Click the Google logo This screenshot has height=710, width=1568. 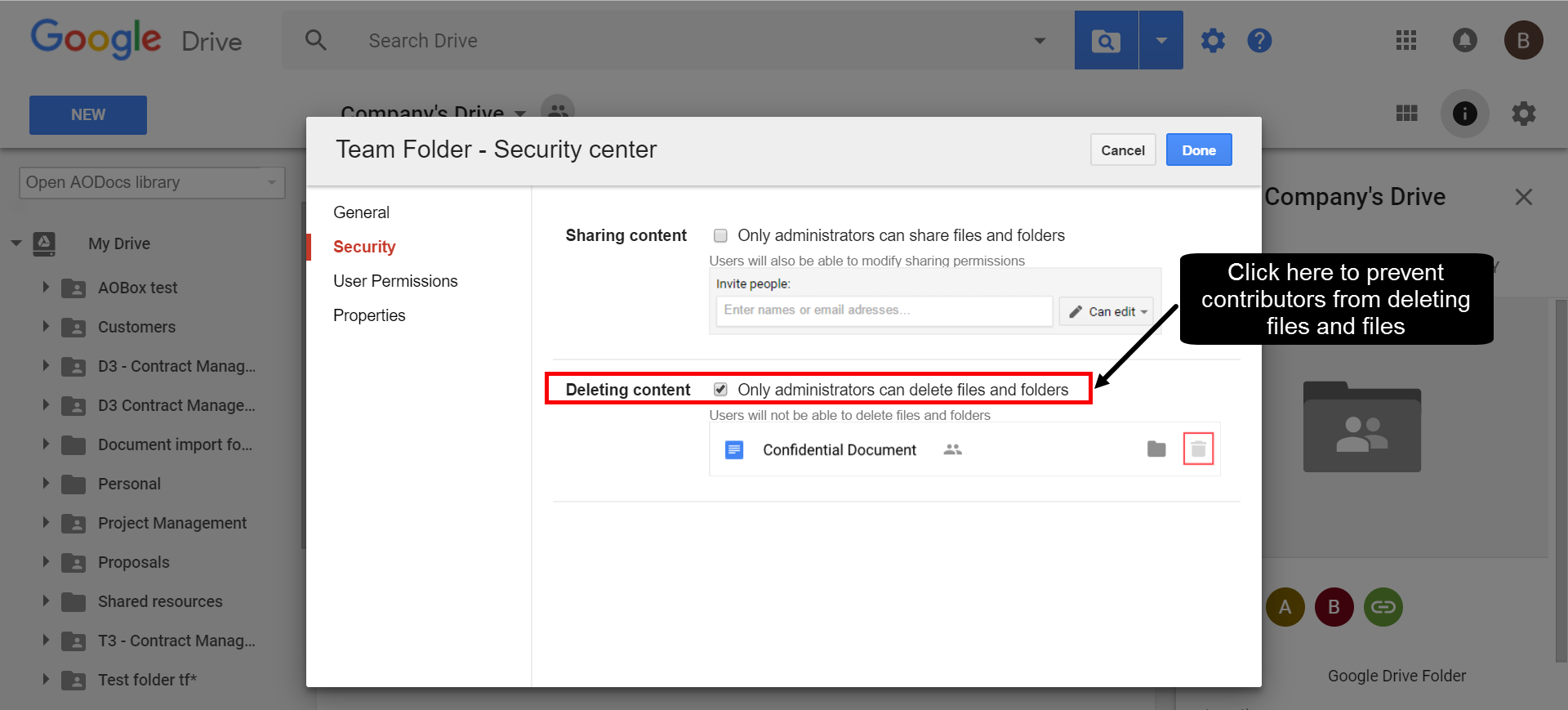pyautogui.click(x=96, y=39)
